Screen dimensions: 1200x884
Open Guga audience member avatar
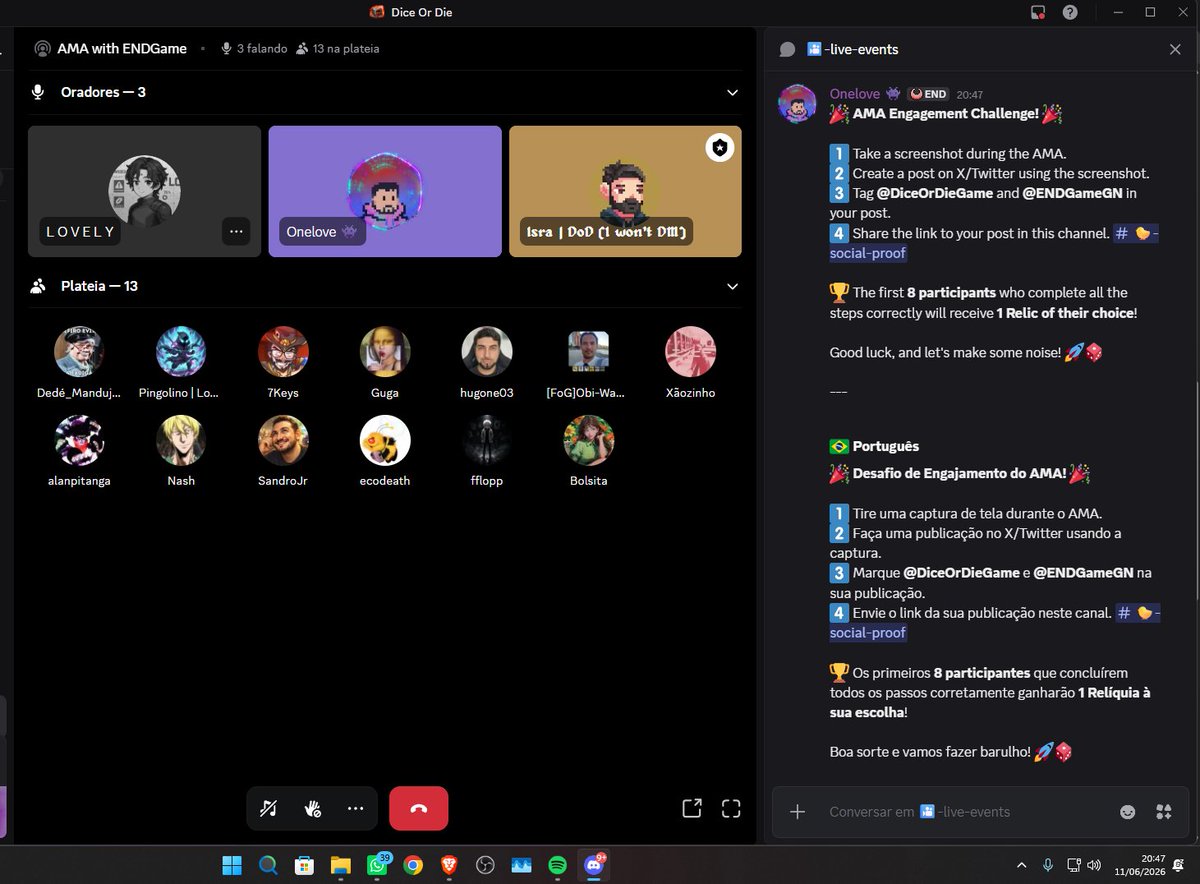pos(385,352)
